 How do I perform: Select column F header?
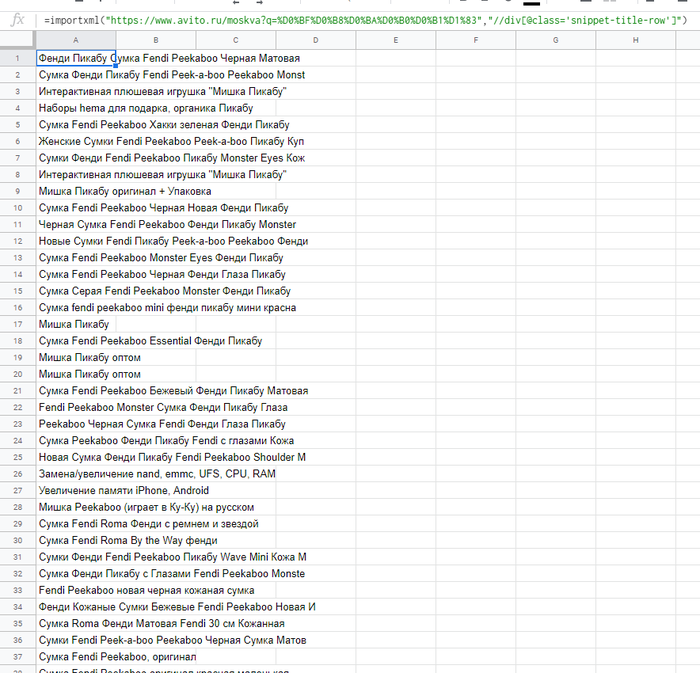click(x=475, y=40)
